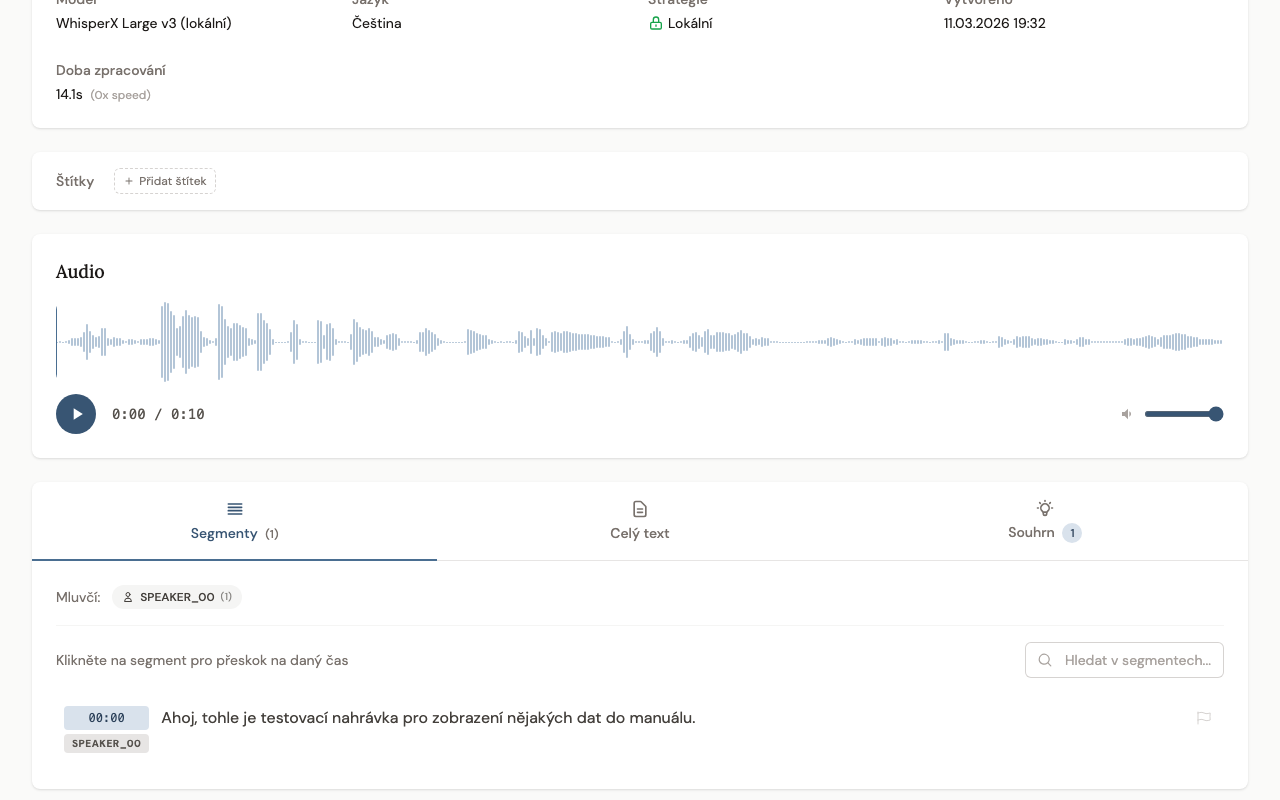Click the transcript text starting with Ahoj

click(428, 718)
